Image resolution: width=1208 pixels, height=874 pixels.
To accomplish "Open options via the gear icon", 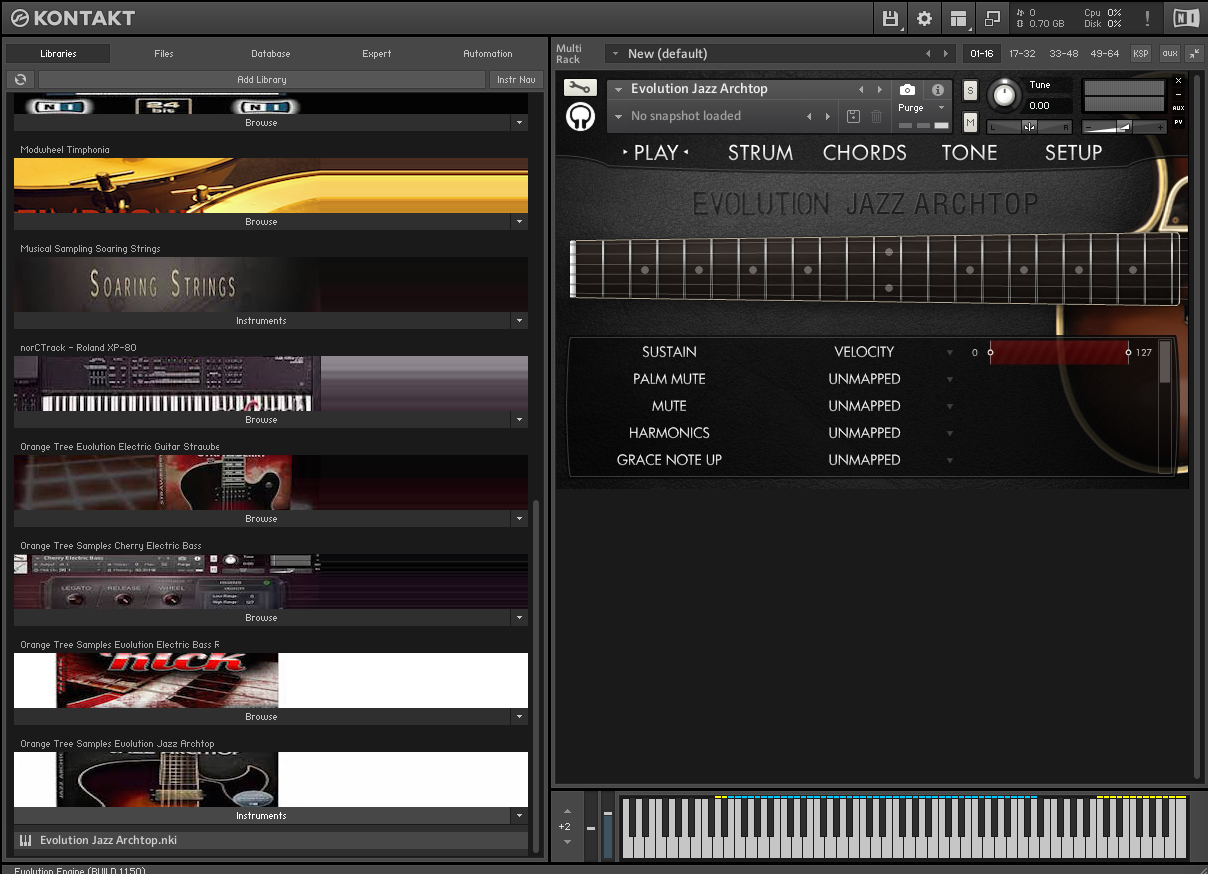I will pos(924,18).
